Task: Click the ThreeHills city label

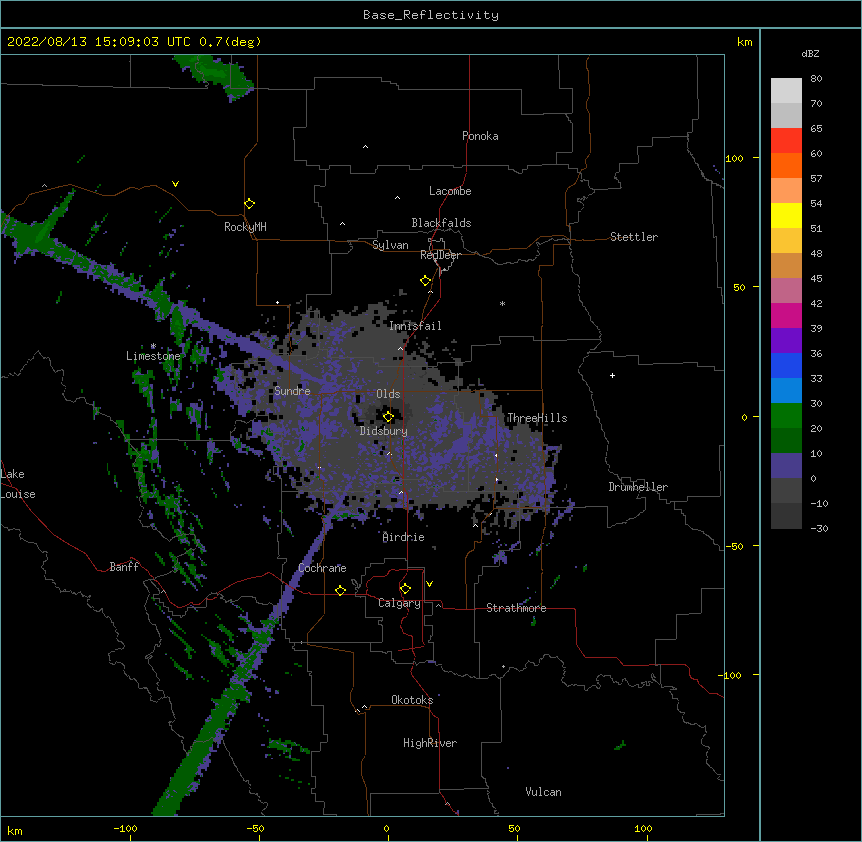Action: (537, 418)
